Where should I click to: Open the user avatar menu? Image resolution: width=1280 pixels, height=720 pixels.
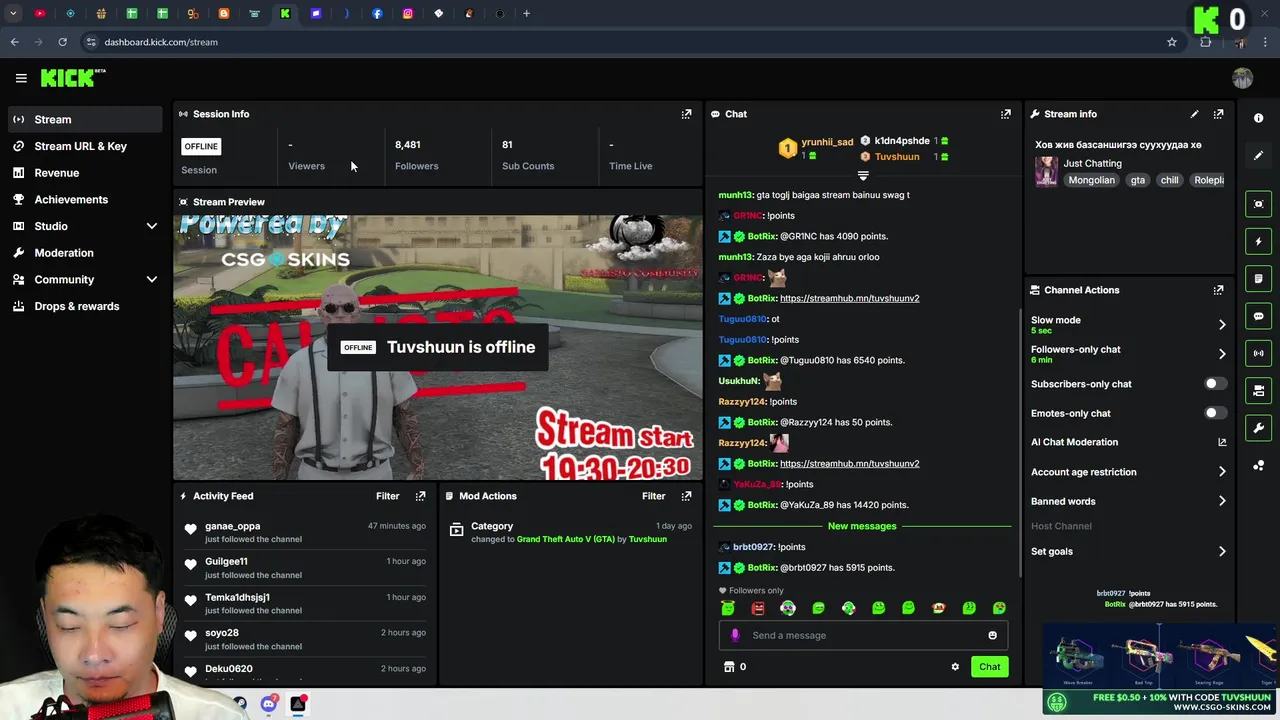[x=1242, y=78]
